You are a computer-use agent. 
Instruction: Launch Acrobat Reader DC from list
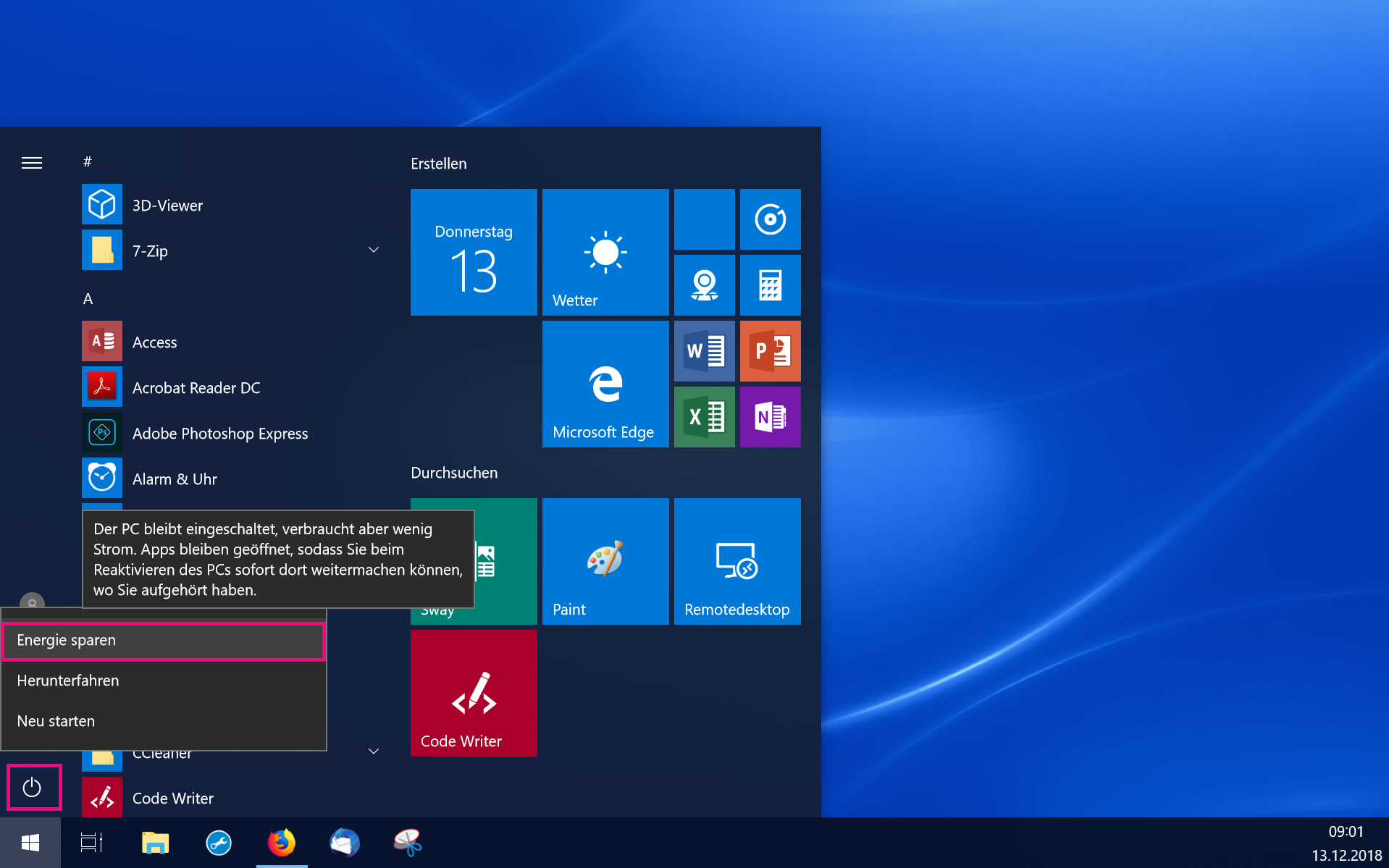click(196, 388)
